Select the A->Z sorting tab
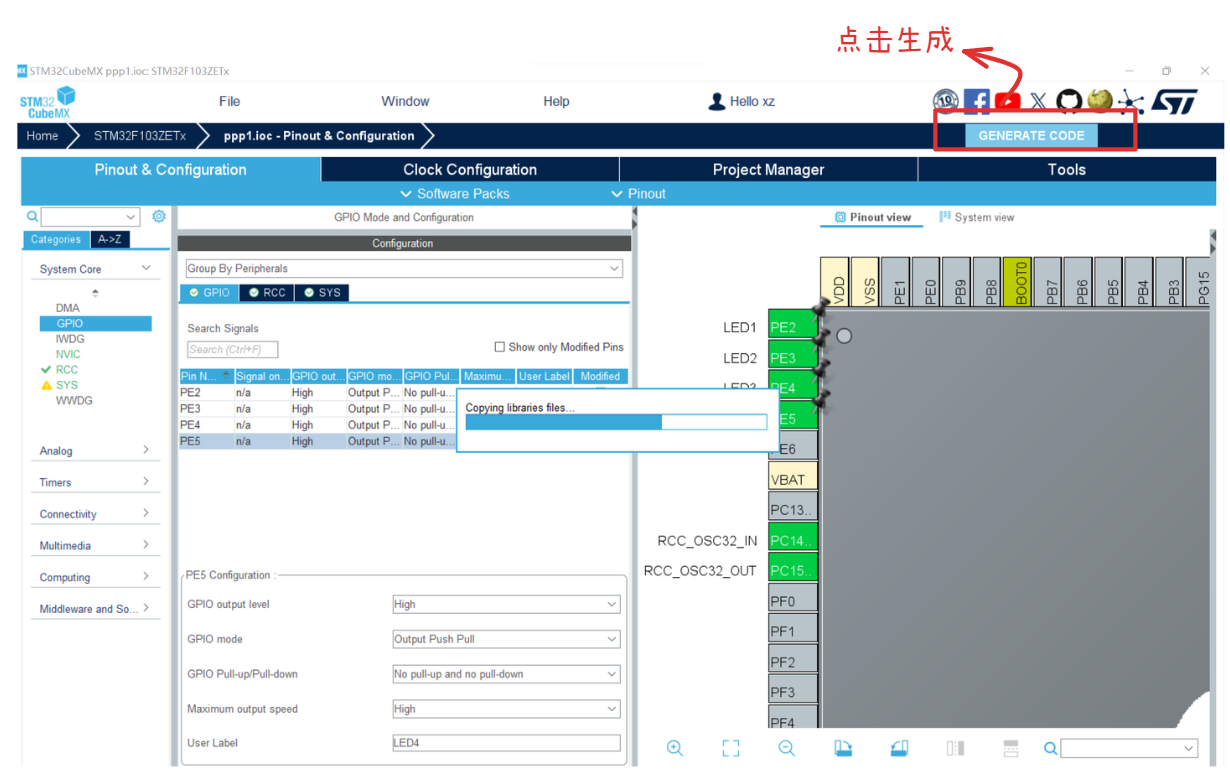1230x775 pixels. click(x=110, y=239)
